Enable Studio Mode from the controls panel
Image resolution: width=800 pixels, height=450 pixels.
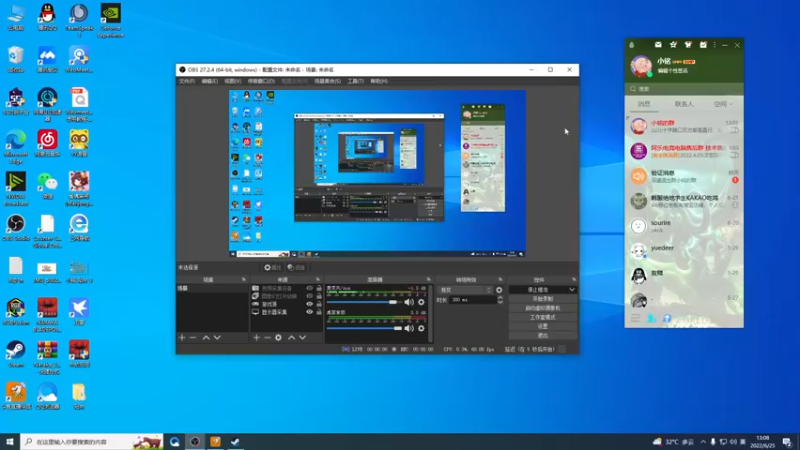[543, 317]
